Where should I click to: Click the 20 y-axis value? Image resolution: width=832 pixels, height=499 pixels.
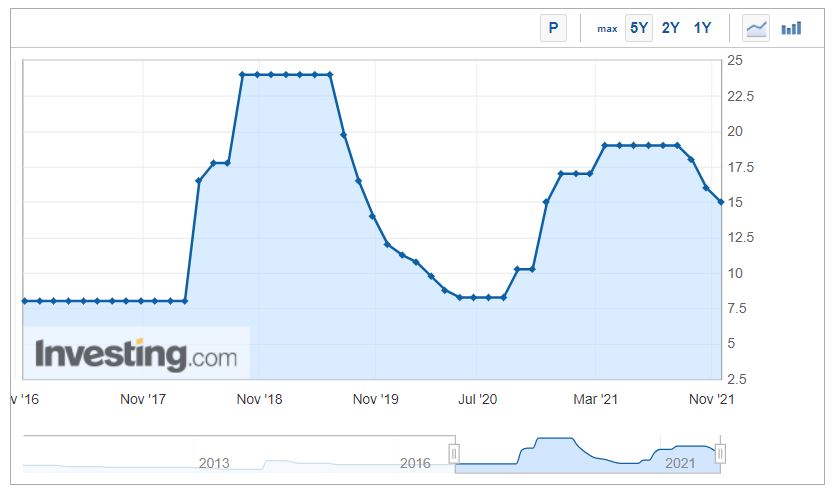point(735,132)
